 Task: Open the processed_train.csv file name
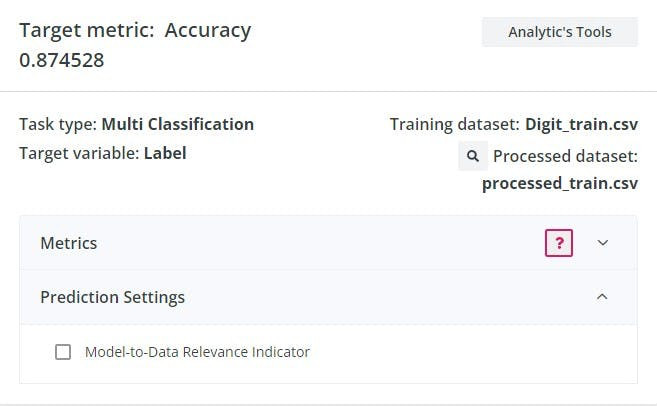[x=559, y=183]
